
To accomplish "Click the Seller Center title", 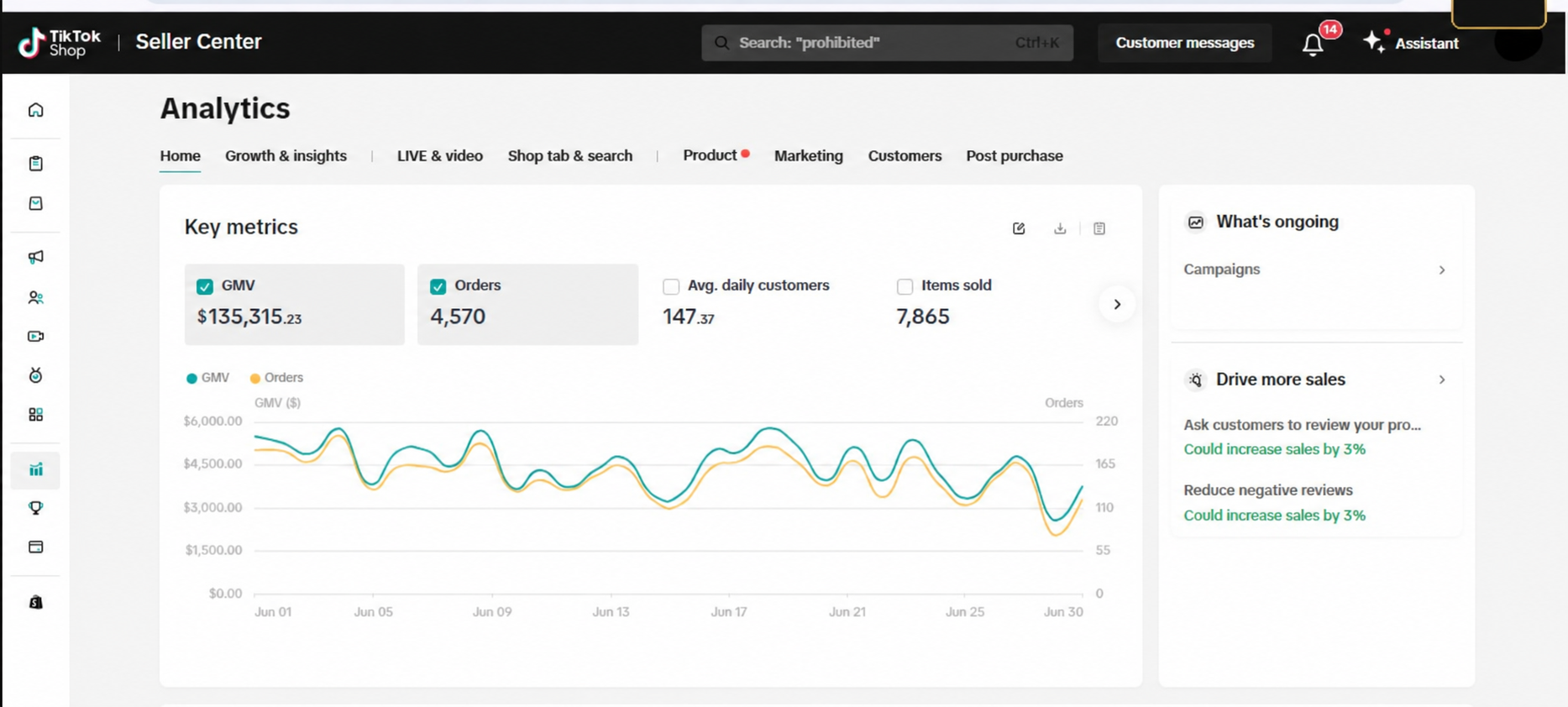I will pos(198,42).
